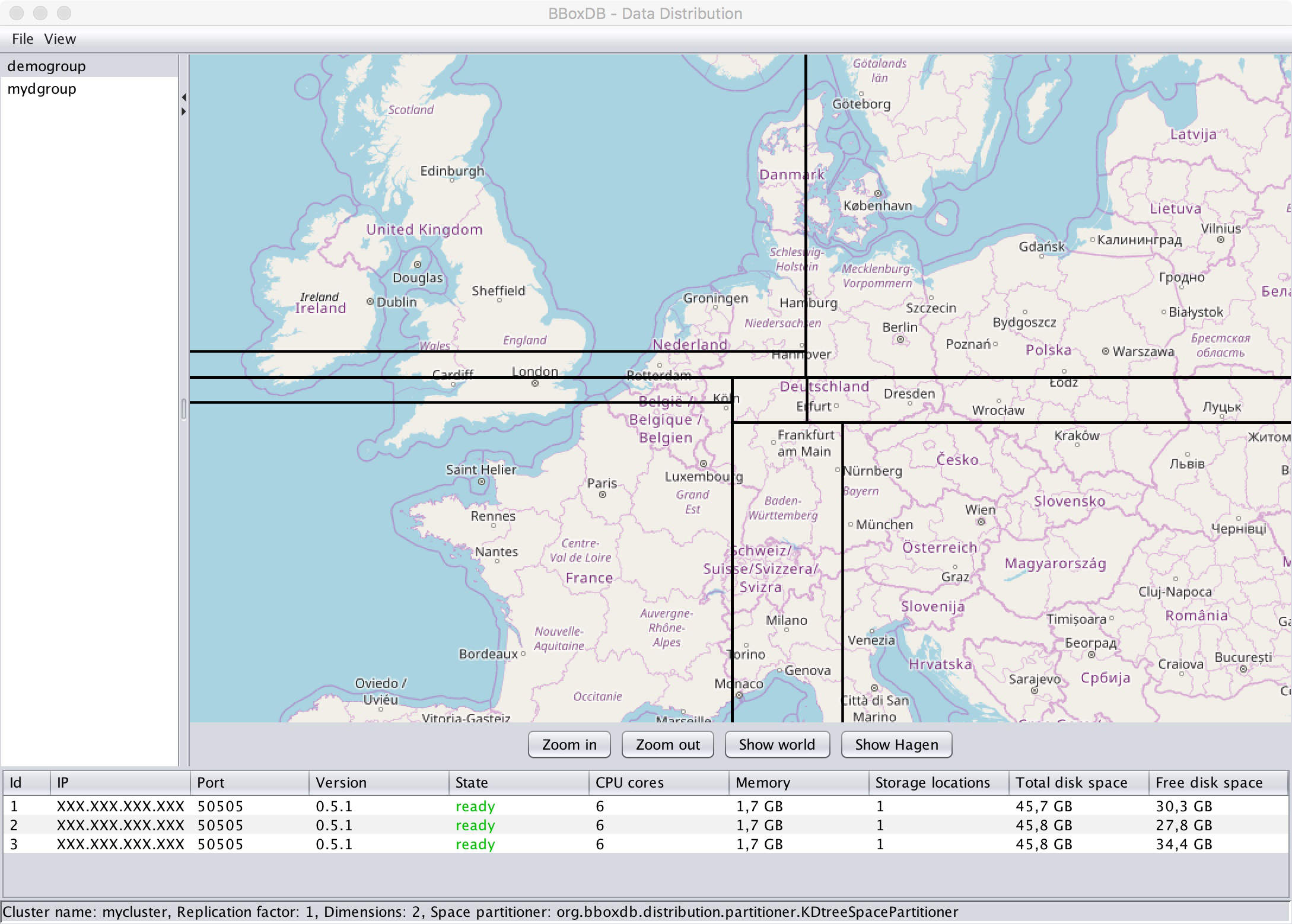Click the Berlin city marker on the map
Viewport: 1292px width, 924px height.
point(900,339)
